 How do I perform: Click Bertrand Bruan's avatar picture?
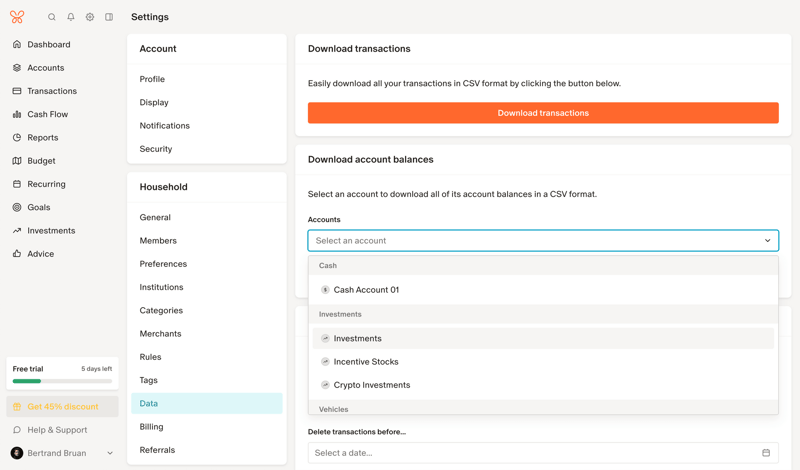pos(17,453)
